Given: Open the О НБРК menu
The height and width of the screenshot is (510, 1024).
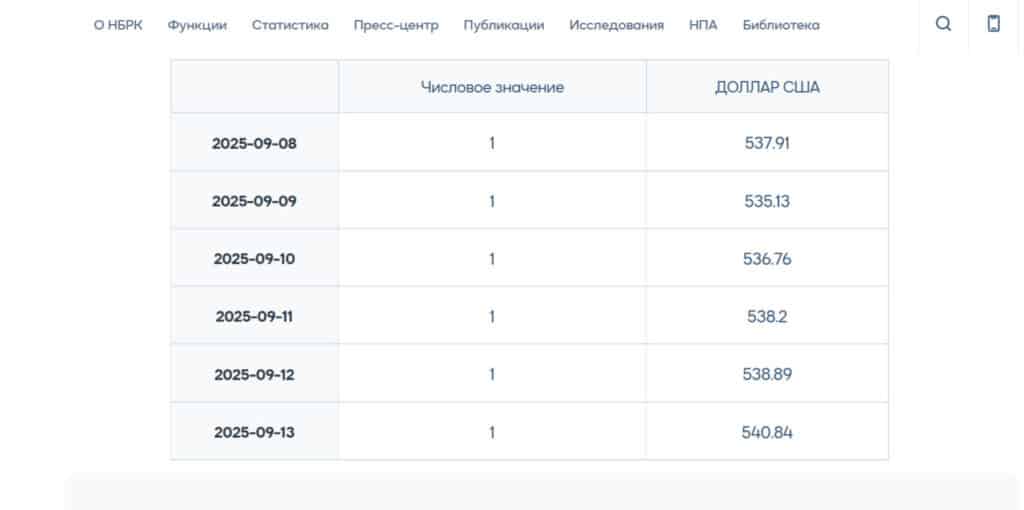Looking at the screenshot, I should coord(118,25).
